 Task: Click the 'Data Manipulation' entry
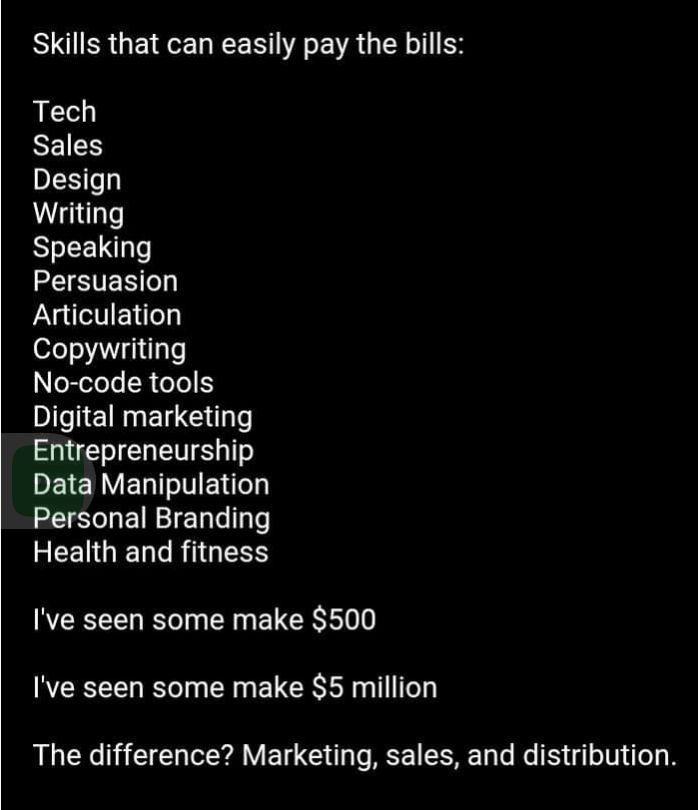tap(151, 485)
